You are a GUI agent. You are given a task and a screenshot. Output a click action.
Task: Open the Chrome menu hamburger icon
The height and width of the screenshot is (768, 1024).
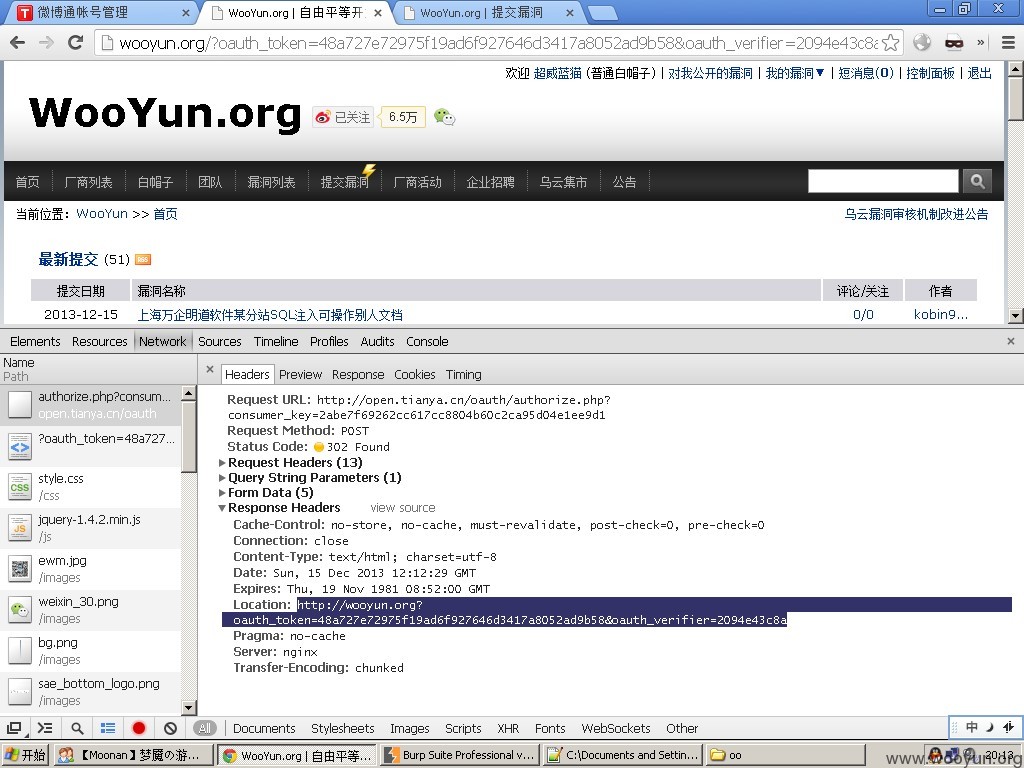(x=1008, y=43)
